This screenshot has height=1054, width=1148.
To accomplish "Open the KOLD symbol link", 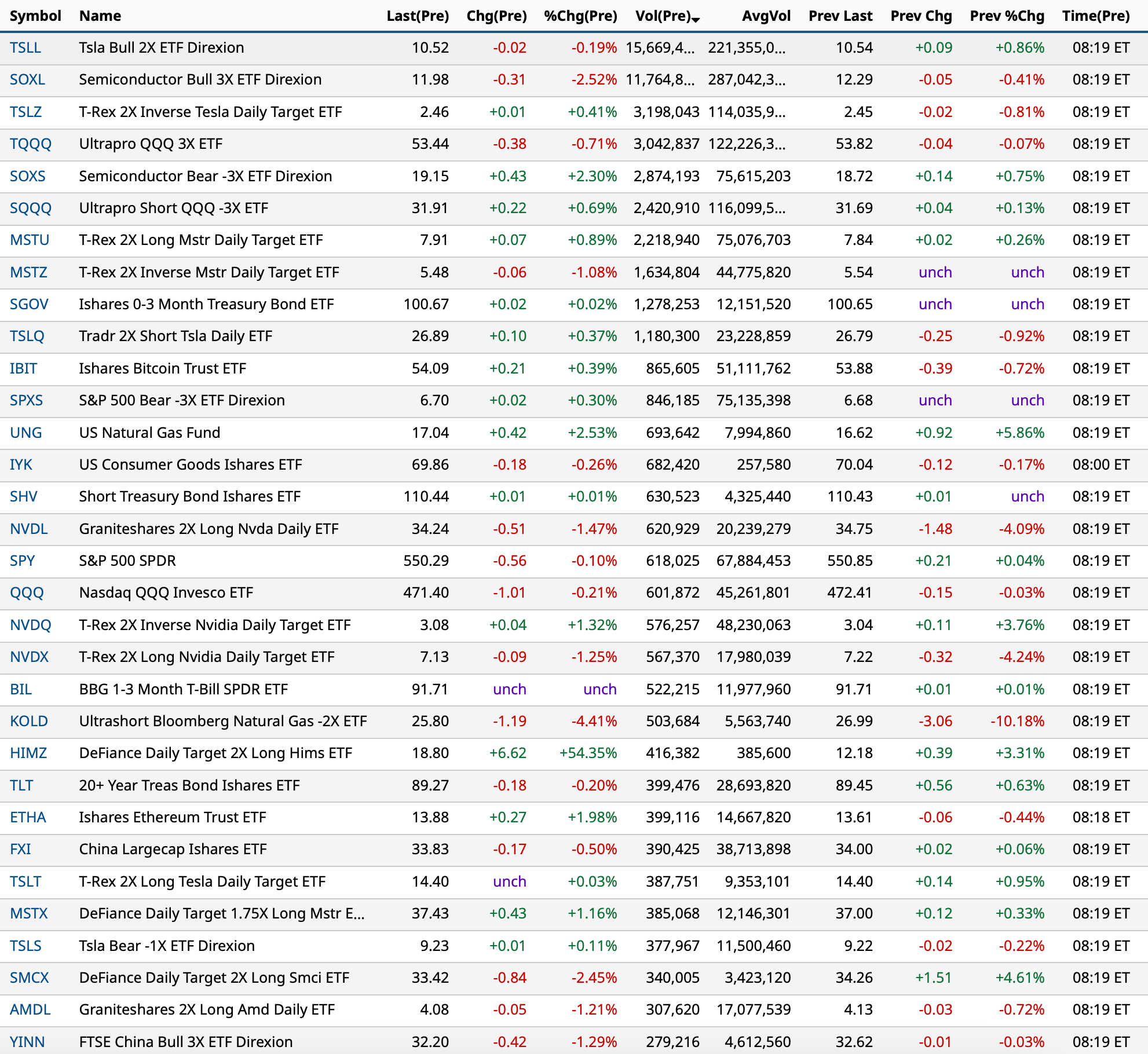I will click(29, 722).
